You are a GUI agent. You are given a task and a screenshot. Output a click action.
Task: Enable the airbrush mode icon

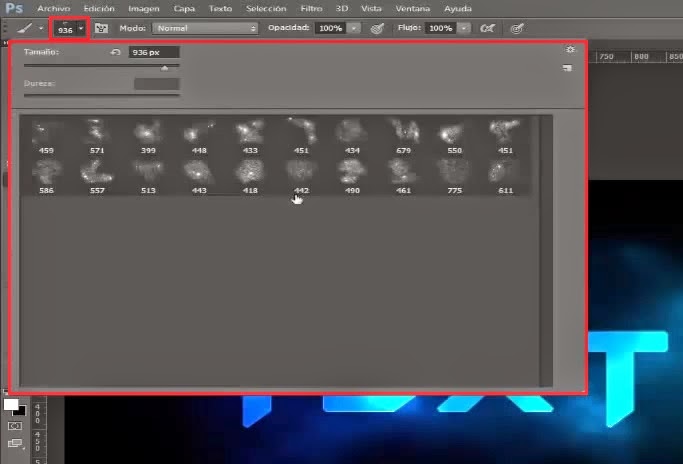(487, 28)
